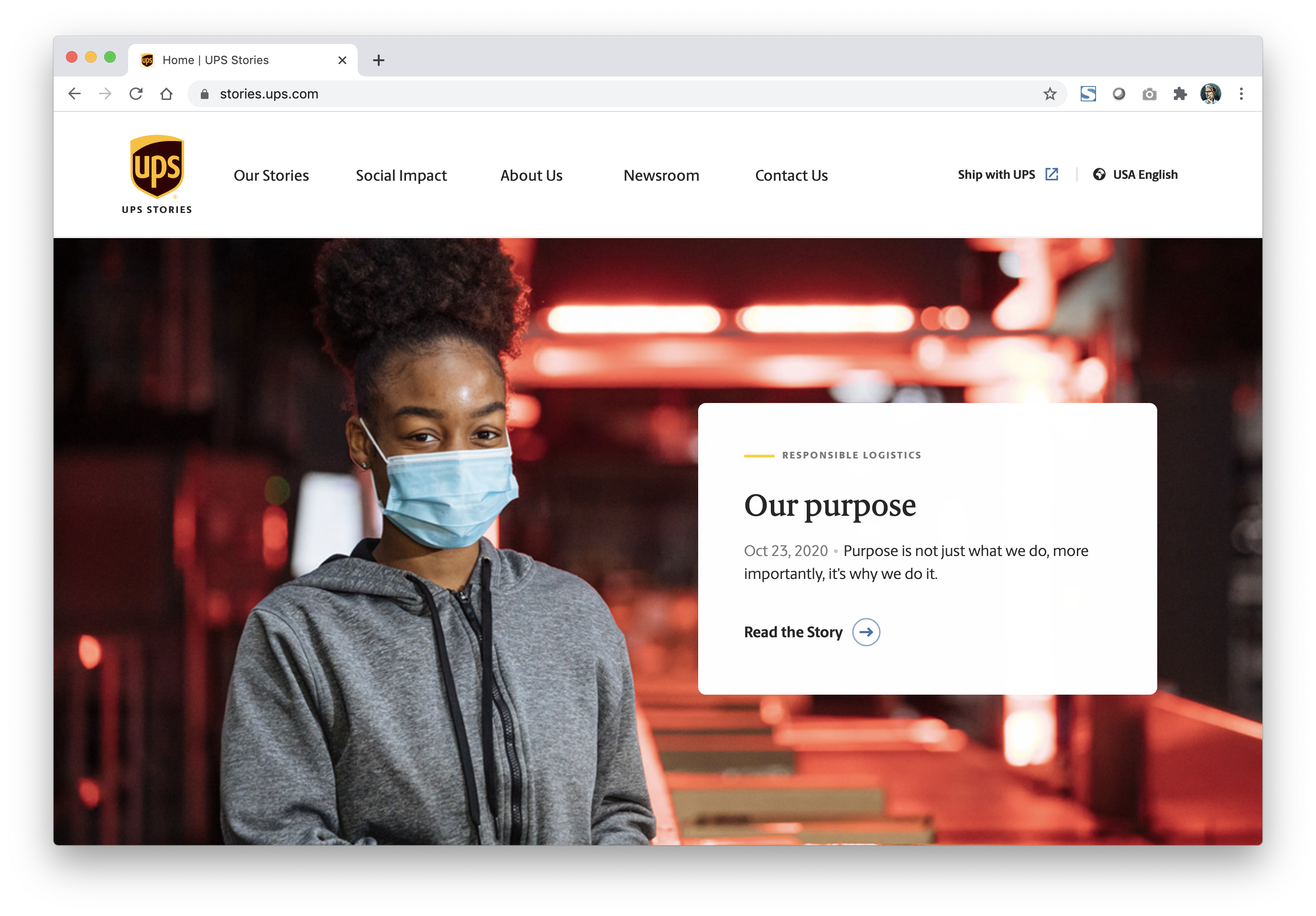Open the Chrome profile avatar
Image resolution: width=1316 pixels, height=916 pixels.
(x=1210, y=93)
